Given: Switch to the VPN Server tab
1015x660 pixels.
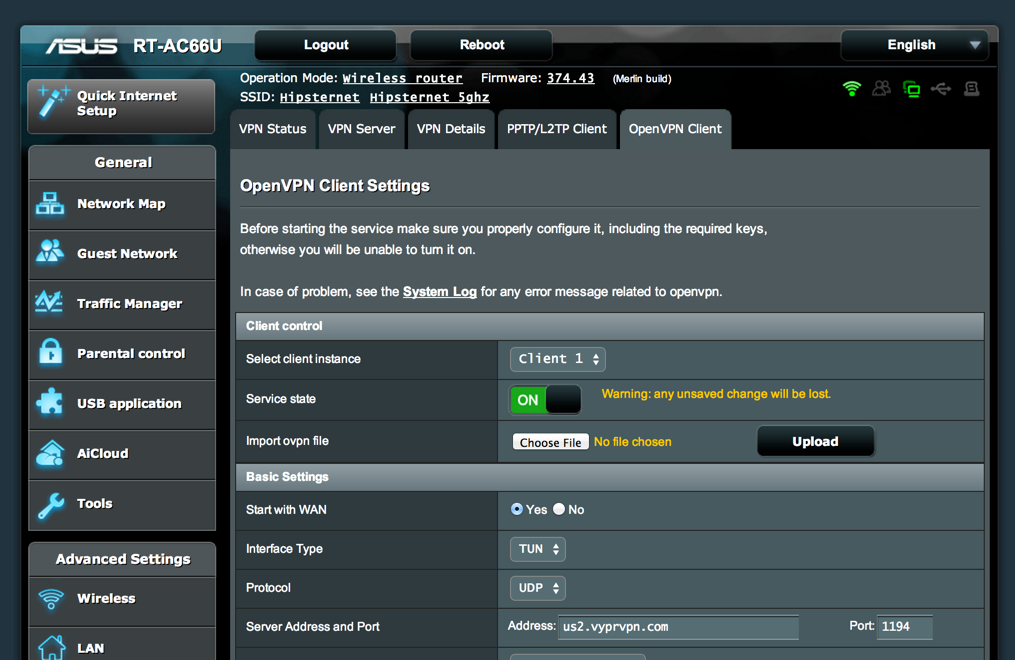Looking at the screenshot, I should tap(361, 129).
